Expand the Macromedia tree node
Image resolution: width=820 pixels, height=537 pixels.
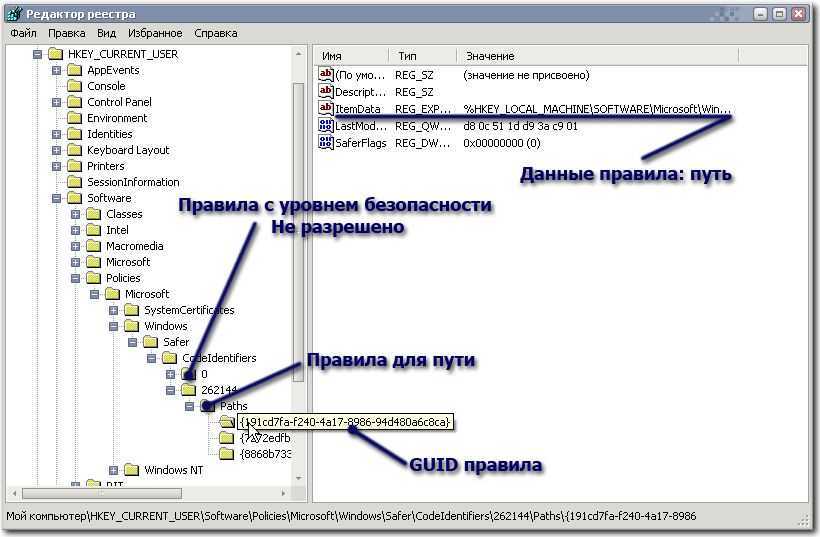[x=76, y=246]
